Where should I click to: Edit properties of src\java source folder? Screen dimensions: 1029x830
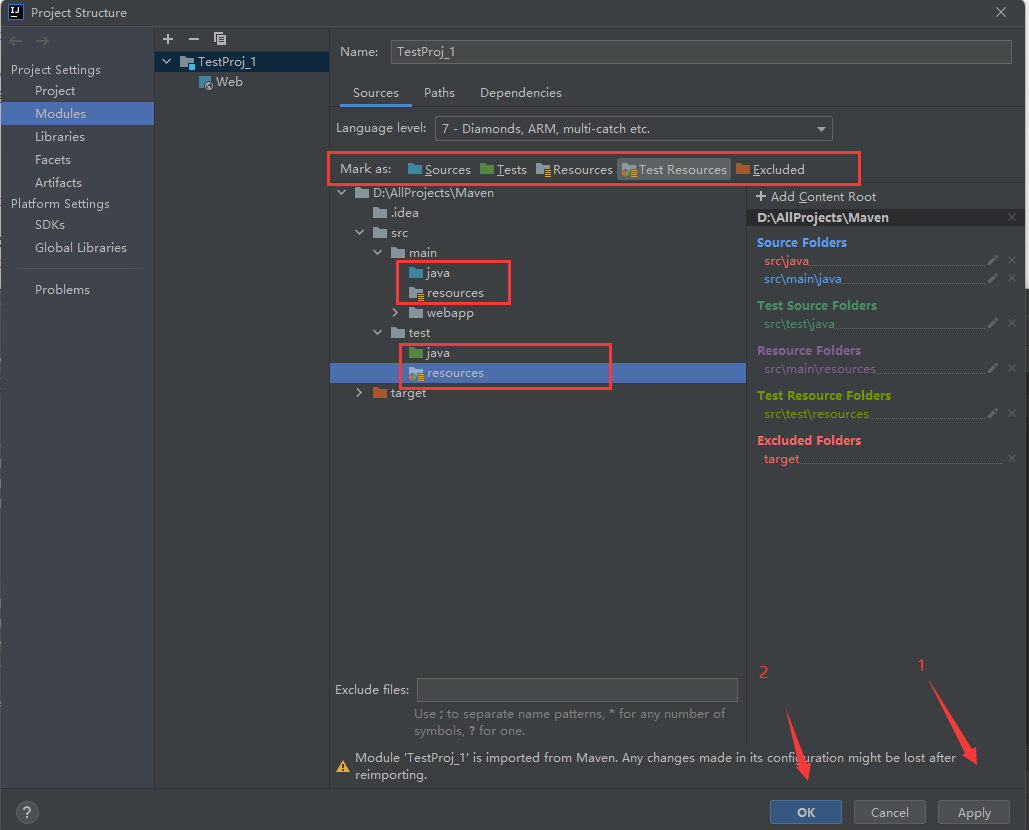point(993,260)
